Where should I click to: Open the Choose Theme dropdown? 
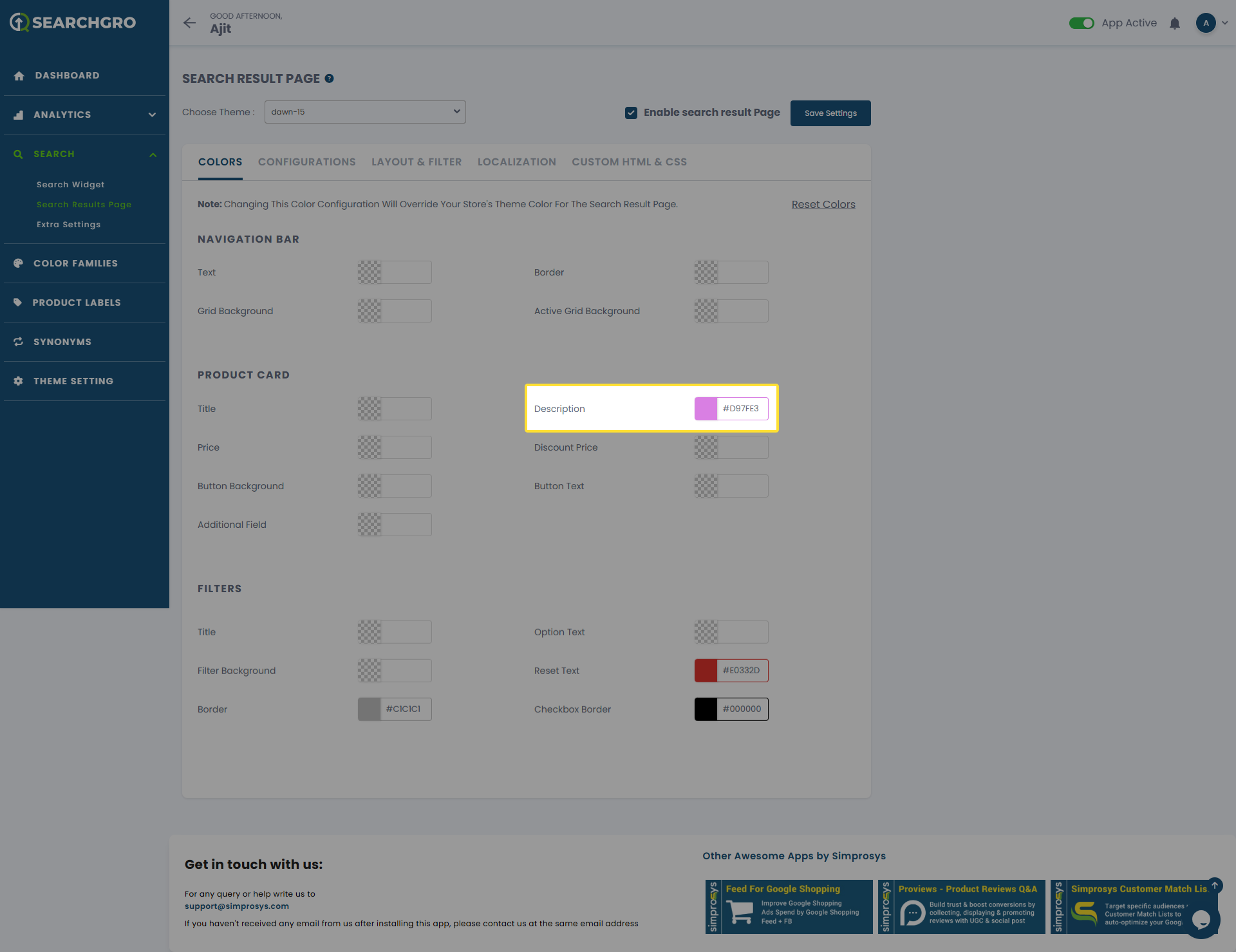[x=365, y=112]
